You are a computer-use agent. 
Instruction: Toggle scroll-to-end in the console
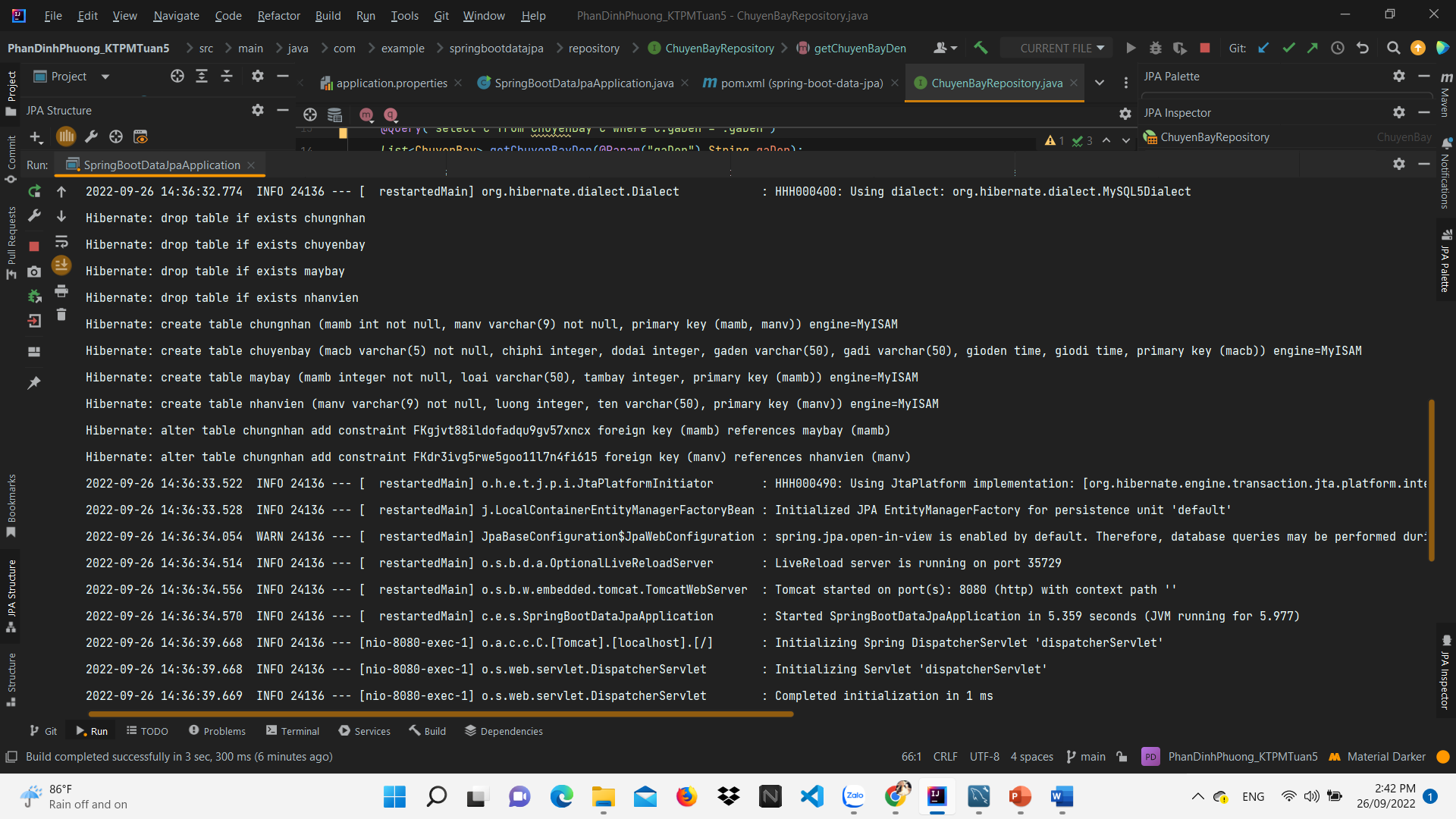(x=61, y=265)
